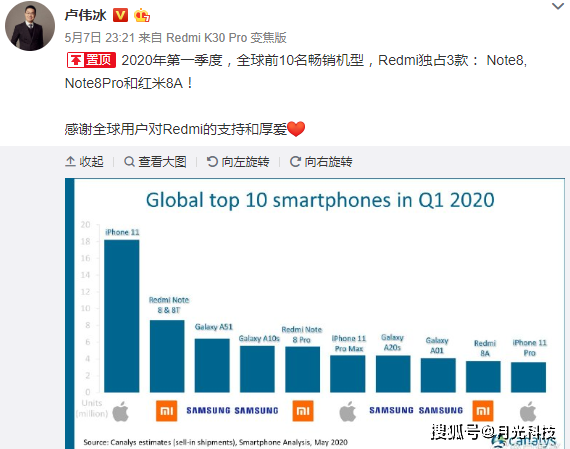Click the iPhone 11 Pro Max label
Screen dimensions: 570x449
coord(349,344)
